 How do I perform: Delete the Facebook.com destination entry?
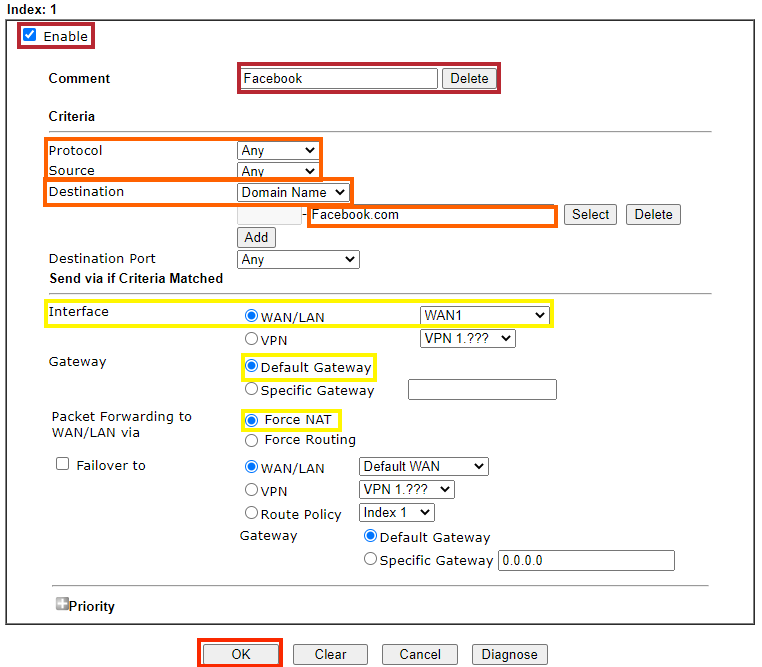pos(653,215)
